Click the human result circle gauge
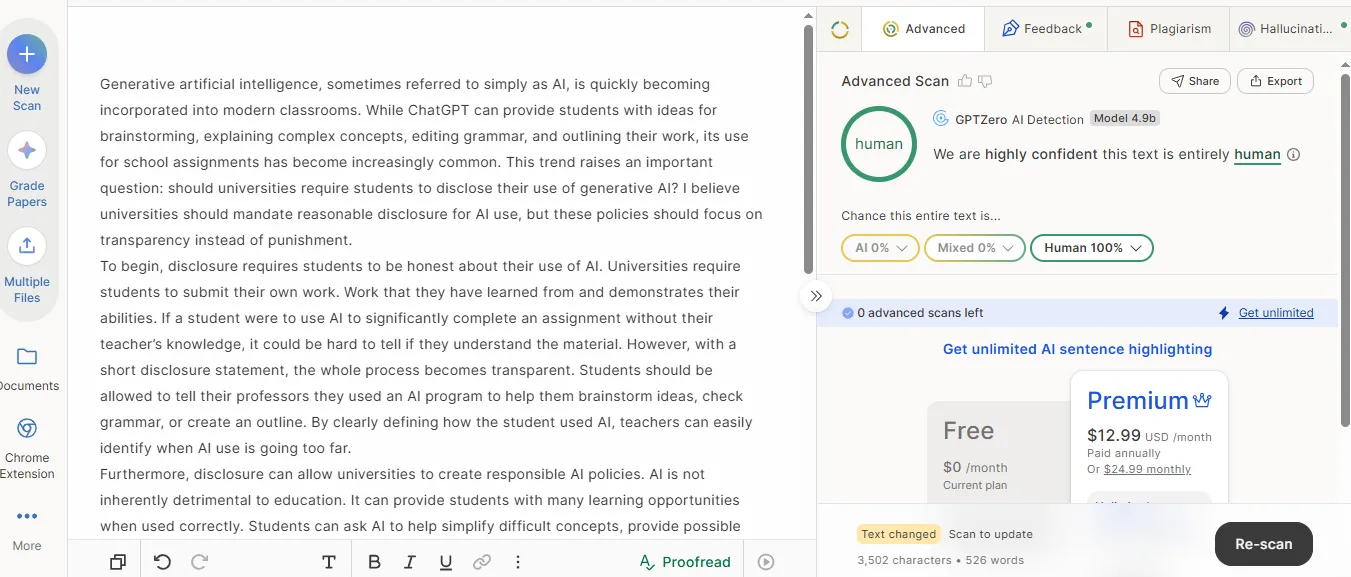 879,144
